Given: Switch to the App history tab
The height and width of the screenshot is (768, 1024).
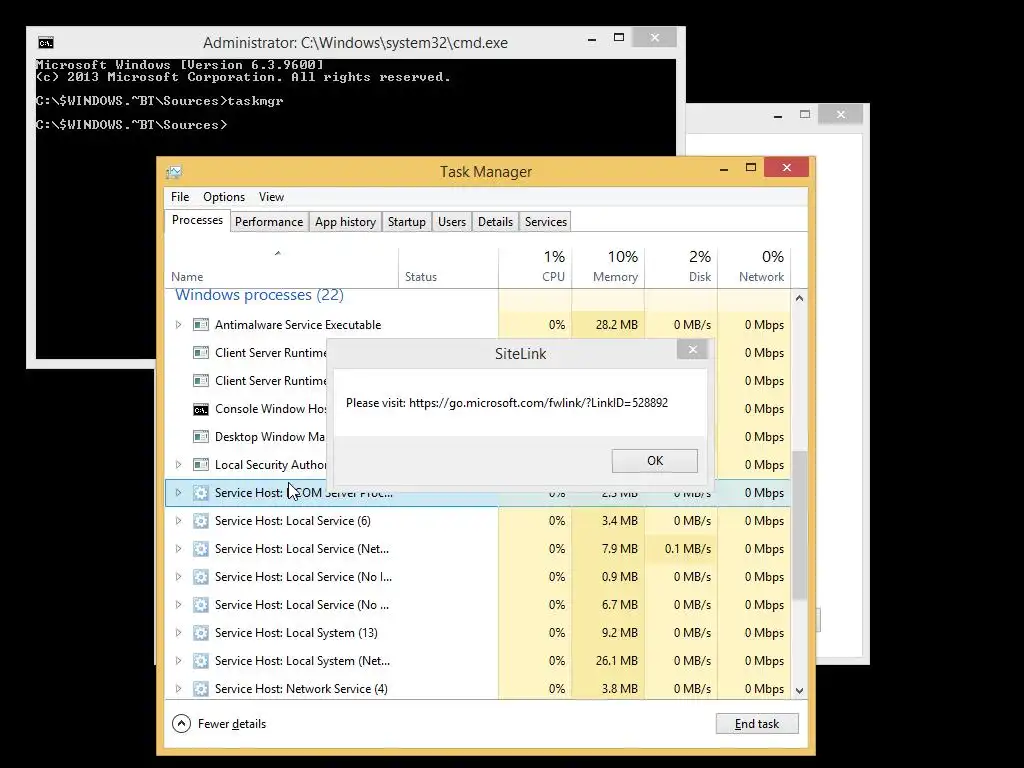Looking at the screenshot, I should (x=345, y=222).
